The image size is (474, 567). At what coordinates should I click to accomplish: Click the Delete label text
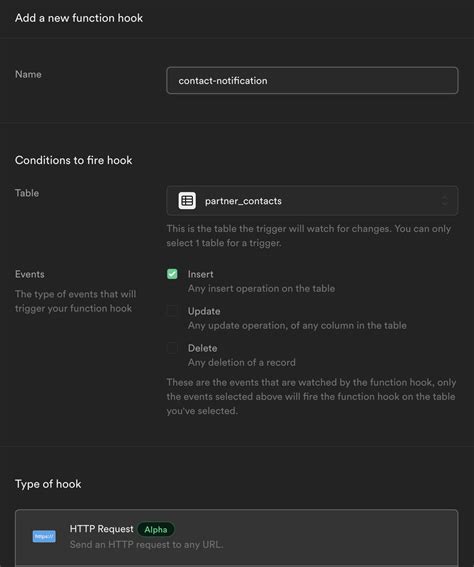202,348
